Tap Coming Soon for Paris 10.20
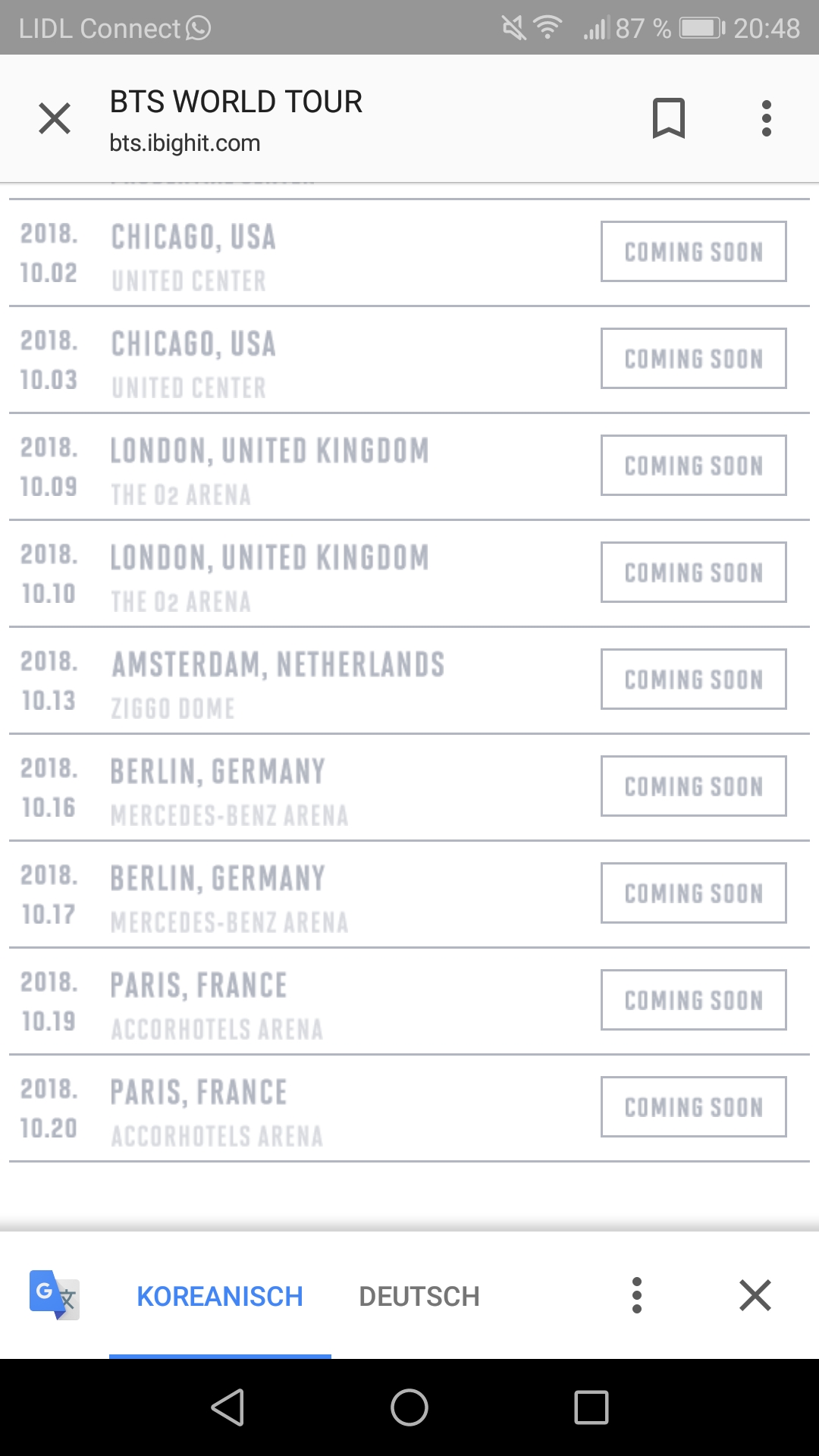 click(693, 1107)
